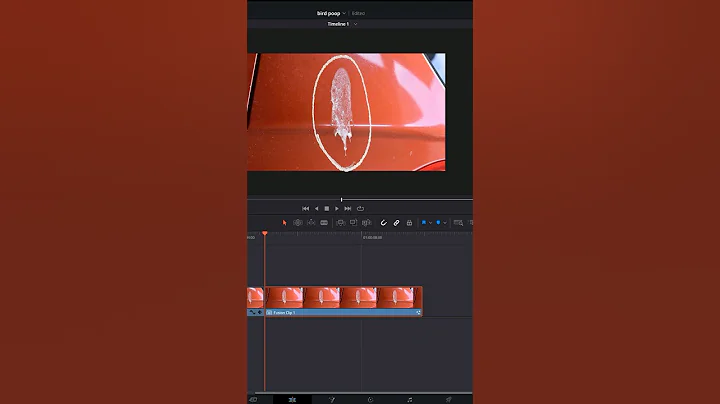
Task: Switch to the Edit page tab
Action: (292, 400)
